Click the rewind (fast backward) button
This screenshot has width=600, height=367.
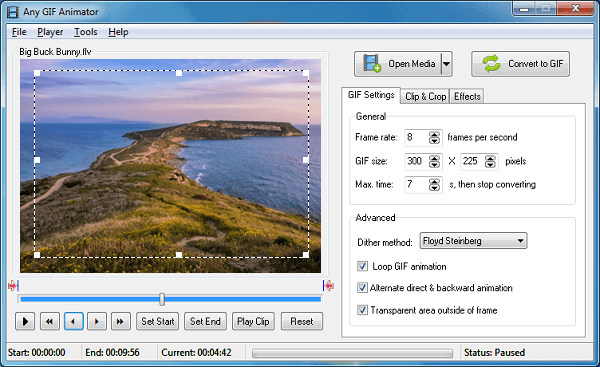49,321
